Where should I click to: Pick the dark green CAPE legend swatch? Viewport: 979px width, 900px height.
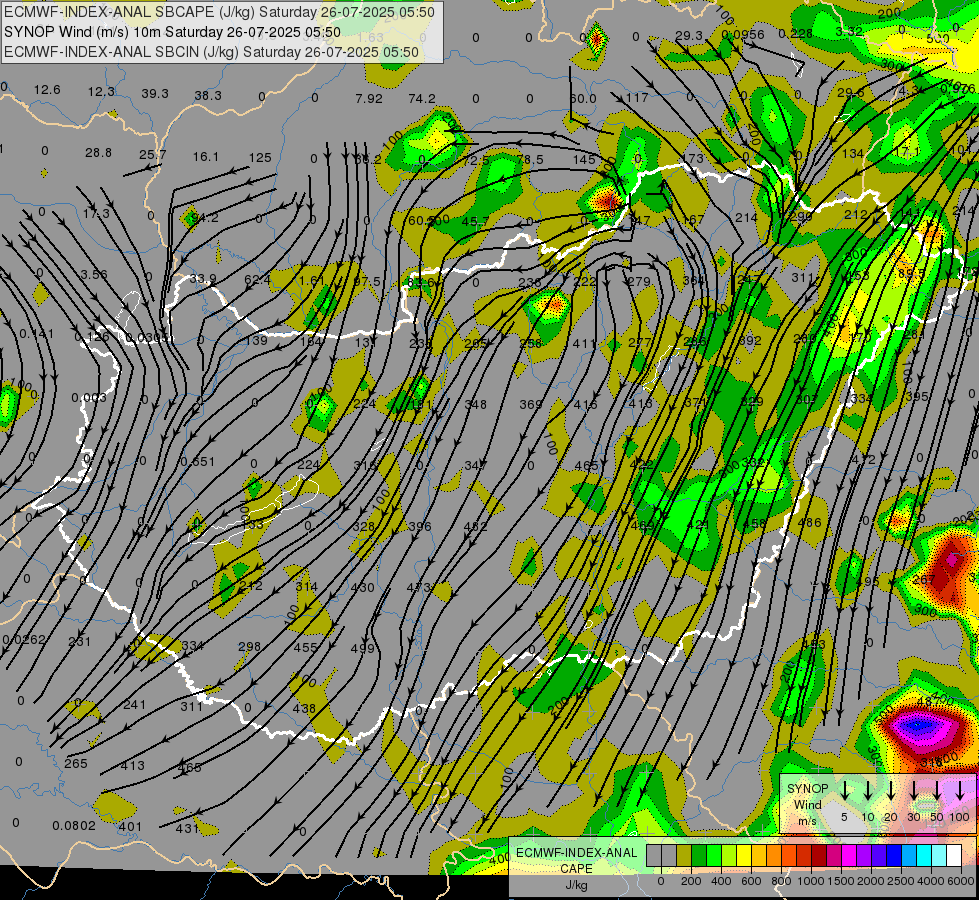pos(699,856)
